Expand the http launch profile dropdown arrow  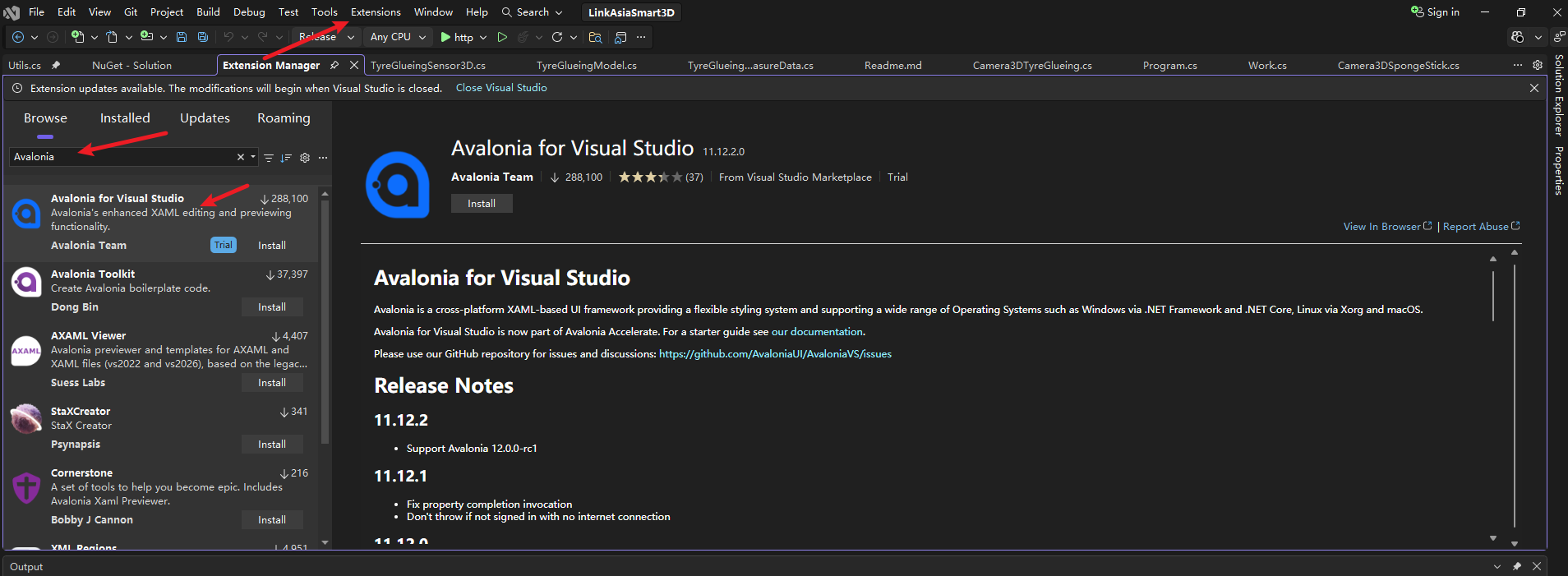[x=483, y=37]
